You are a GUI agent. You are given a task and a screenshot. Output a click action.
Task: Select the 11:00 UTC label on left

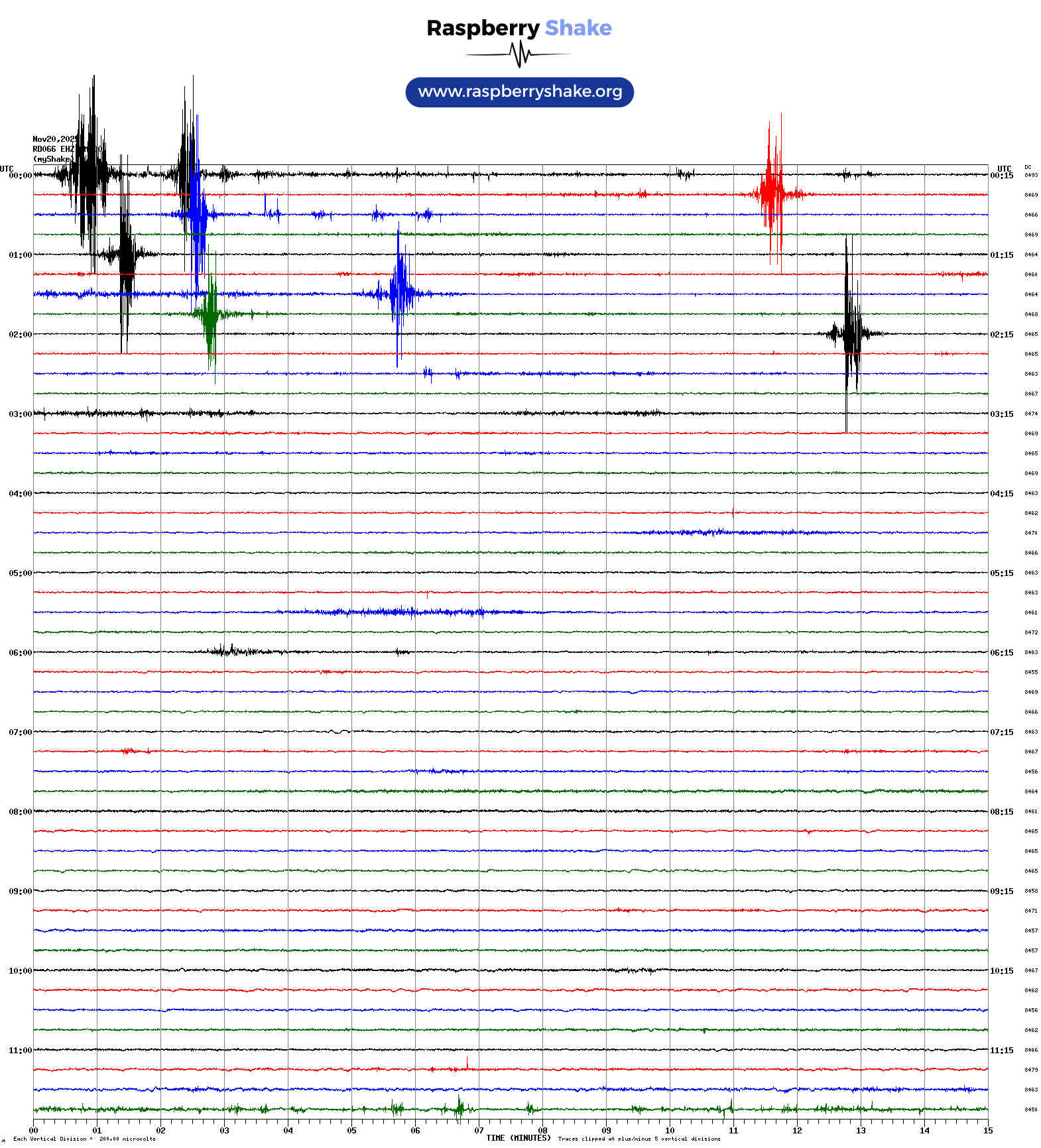(20, 1051)
